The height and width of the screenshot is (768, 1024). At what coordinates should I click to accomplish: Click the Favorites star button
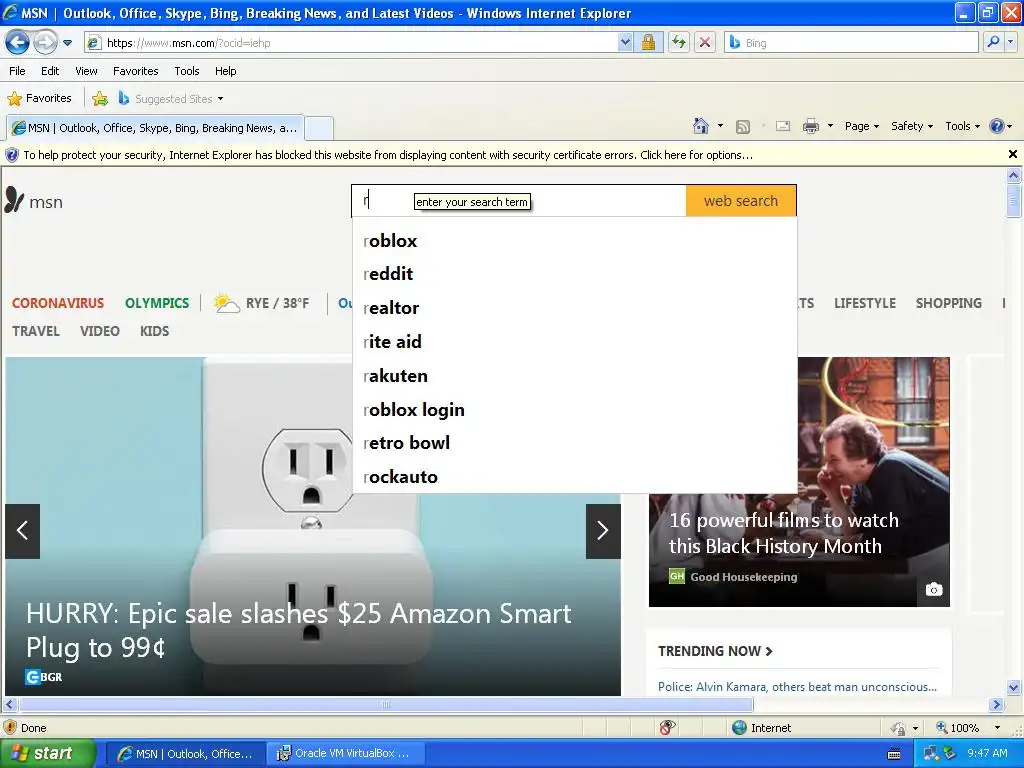(39, 99)
